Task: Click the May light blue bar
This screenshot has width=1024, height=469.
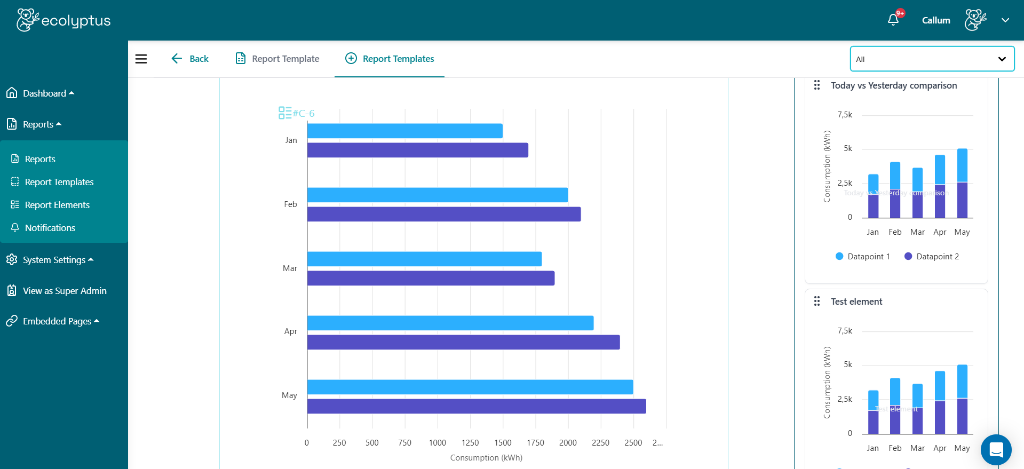Action: [469, 387]
